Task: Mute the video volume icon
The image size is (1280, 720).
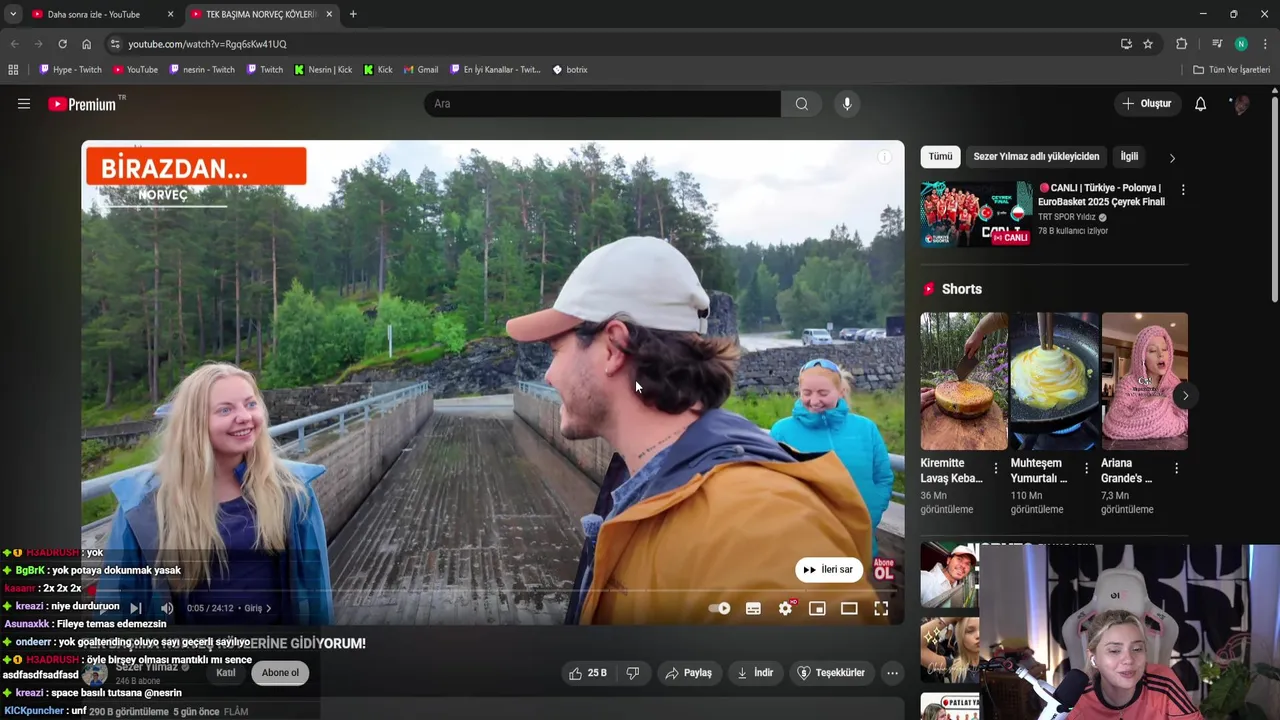Action: pyautogui.click(x=167, y=608)
